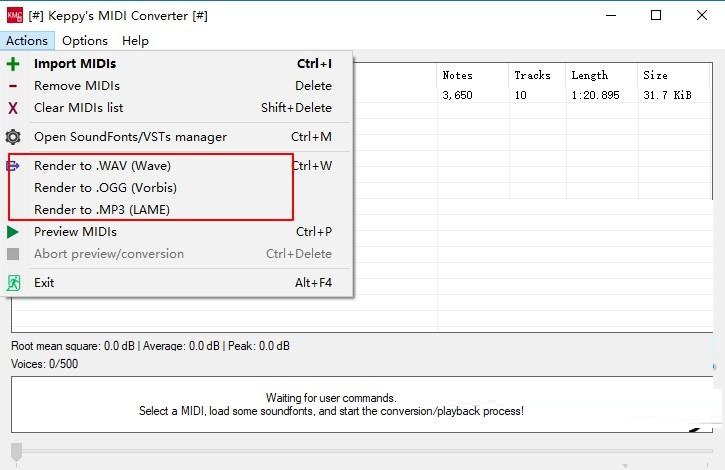The width and height of the screenshot is (725, 470).
Task: Open the Actions menu
Action: 27,41
